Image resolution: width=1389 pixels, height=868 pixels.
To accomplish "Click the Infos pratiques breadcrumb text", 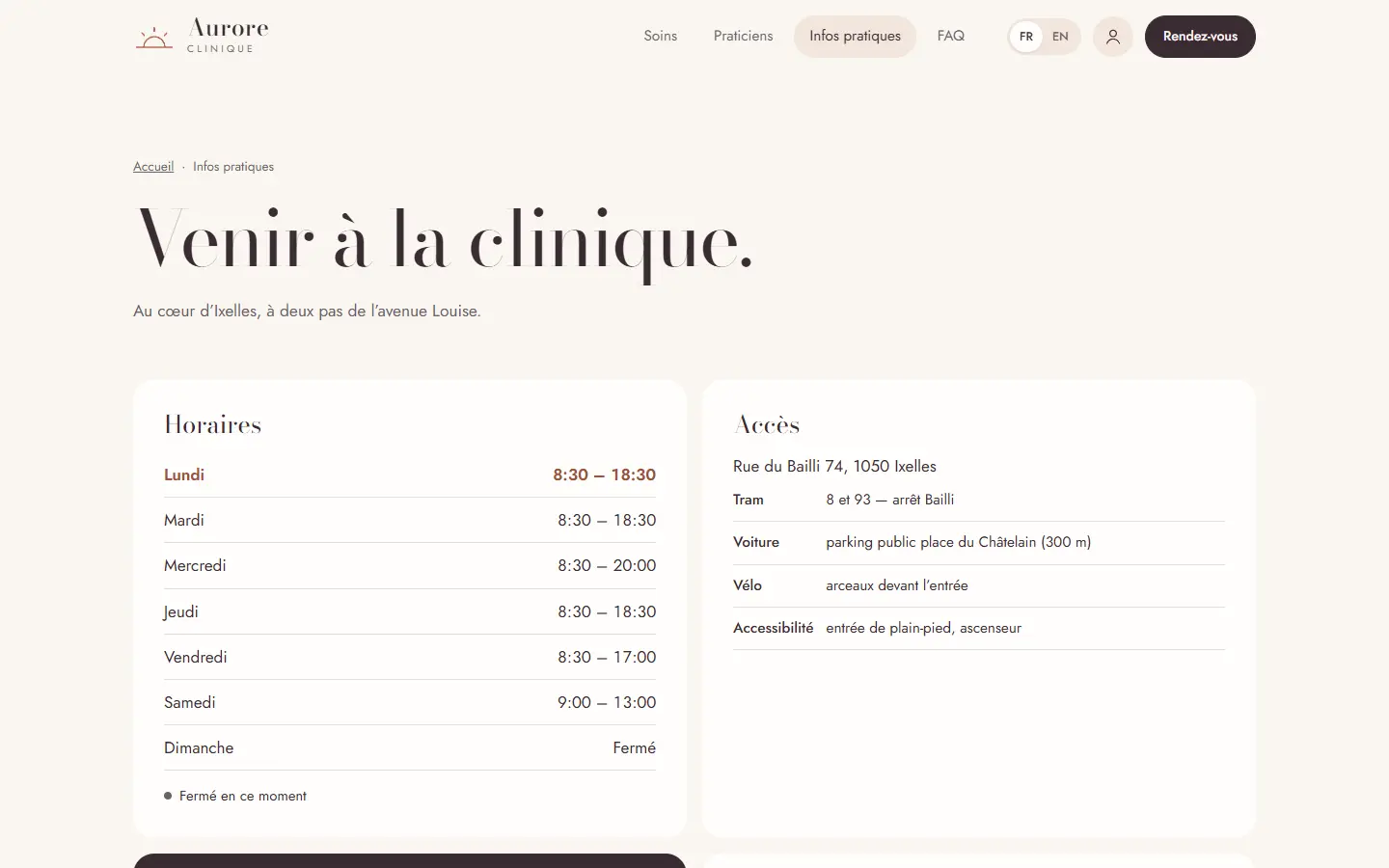I will [233, 167].
